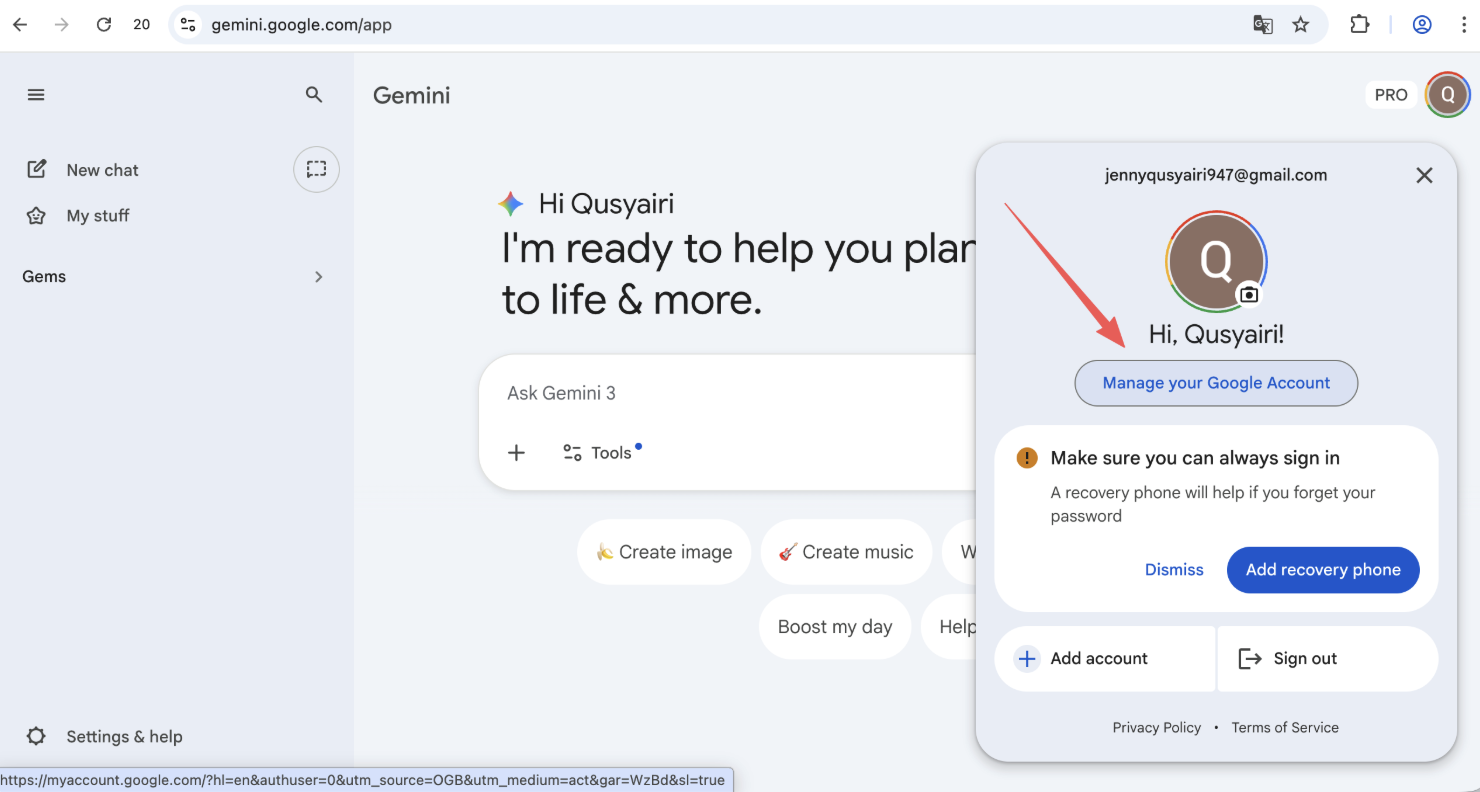Click the Google Translate icon in address bar
1480x792 pixels.
pyautogui.click(x=1263, y=25)
